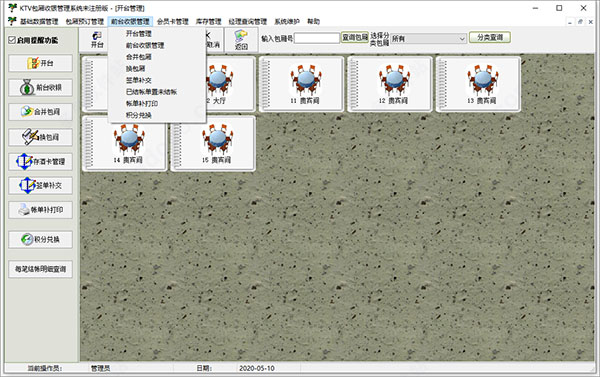The image size is (600, 377).
Task: Select room 12 贵宾间 table card
Action: (390, 84)
